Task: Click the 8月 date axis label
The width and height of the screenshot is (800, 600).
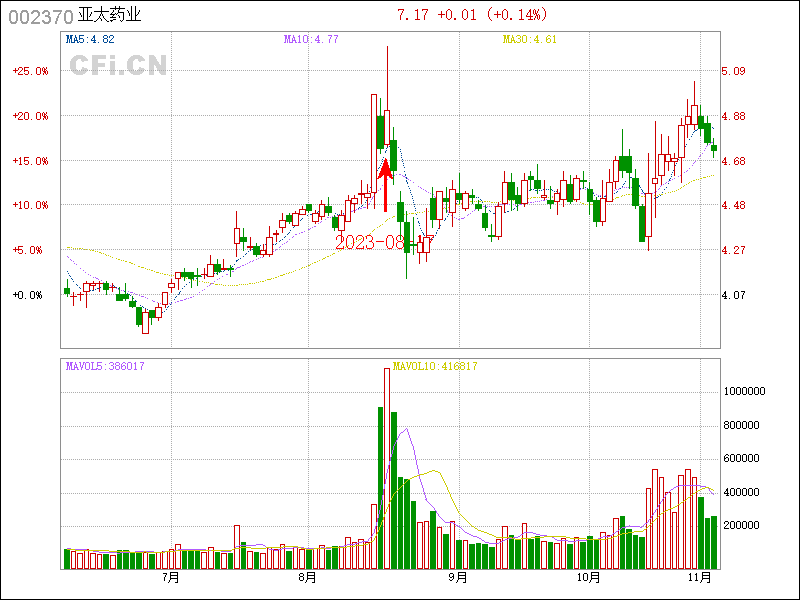Action: pos(307,578)
